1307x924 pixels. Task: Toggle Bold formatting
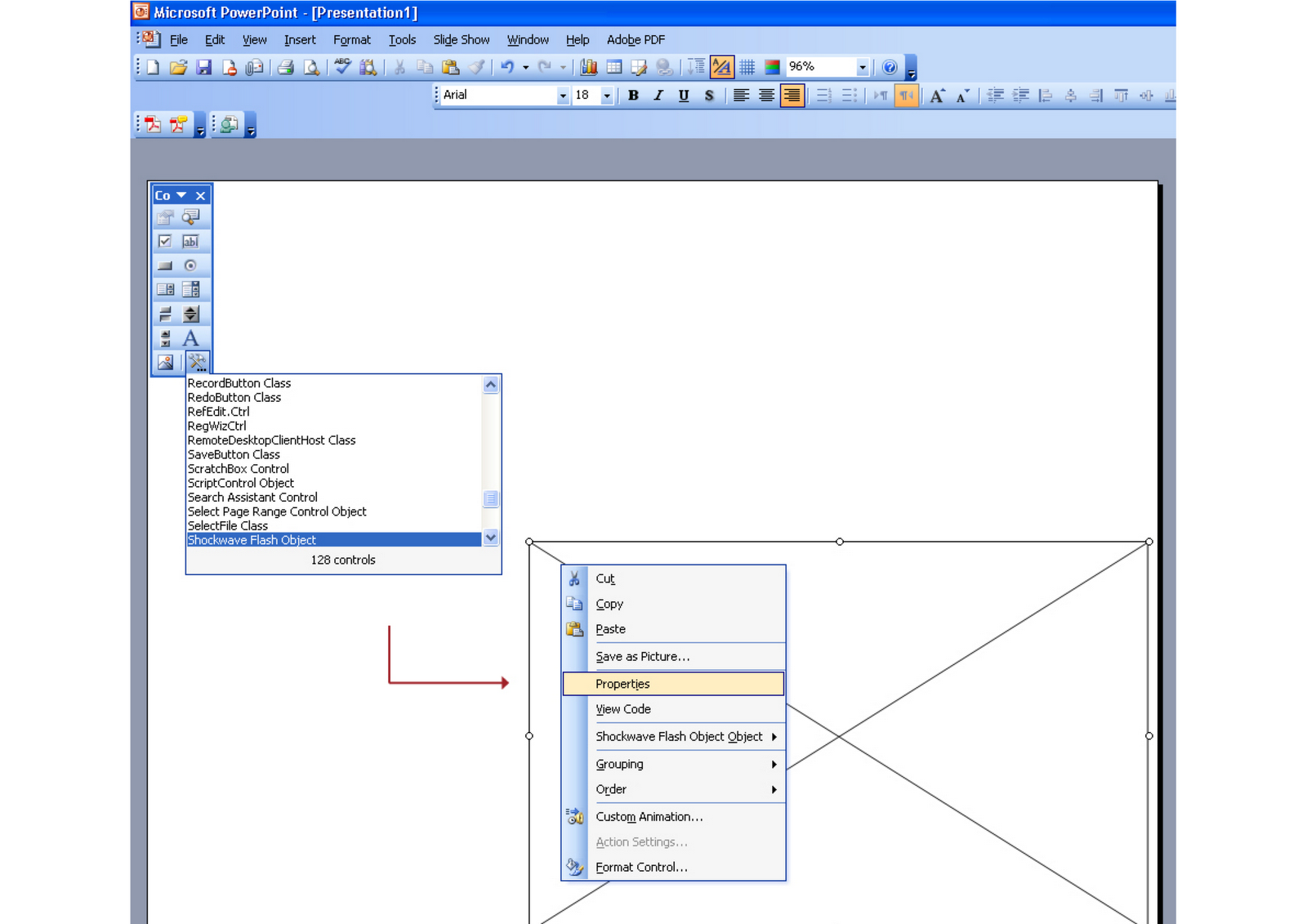[x=633, y=96]
